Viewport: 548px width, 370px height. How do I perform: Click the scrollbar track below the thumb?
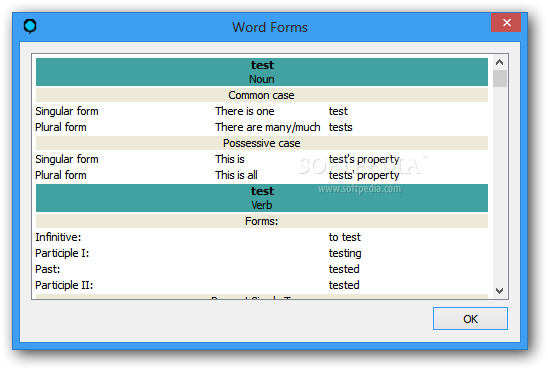pyautogui.click(x=500, y=185)
